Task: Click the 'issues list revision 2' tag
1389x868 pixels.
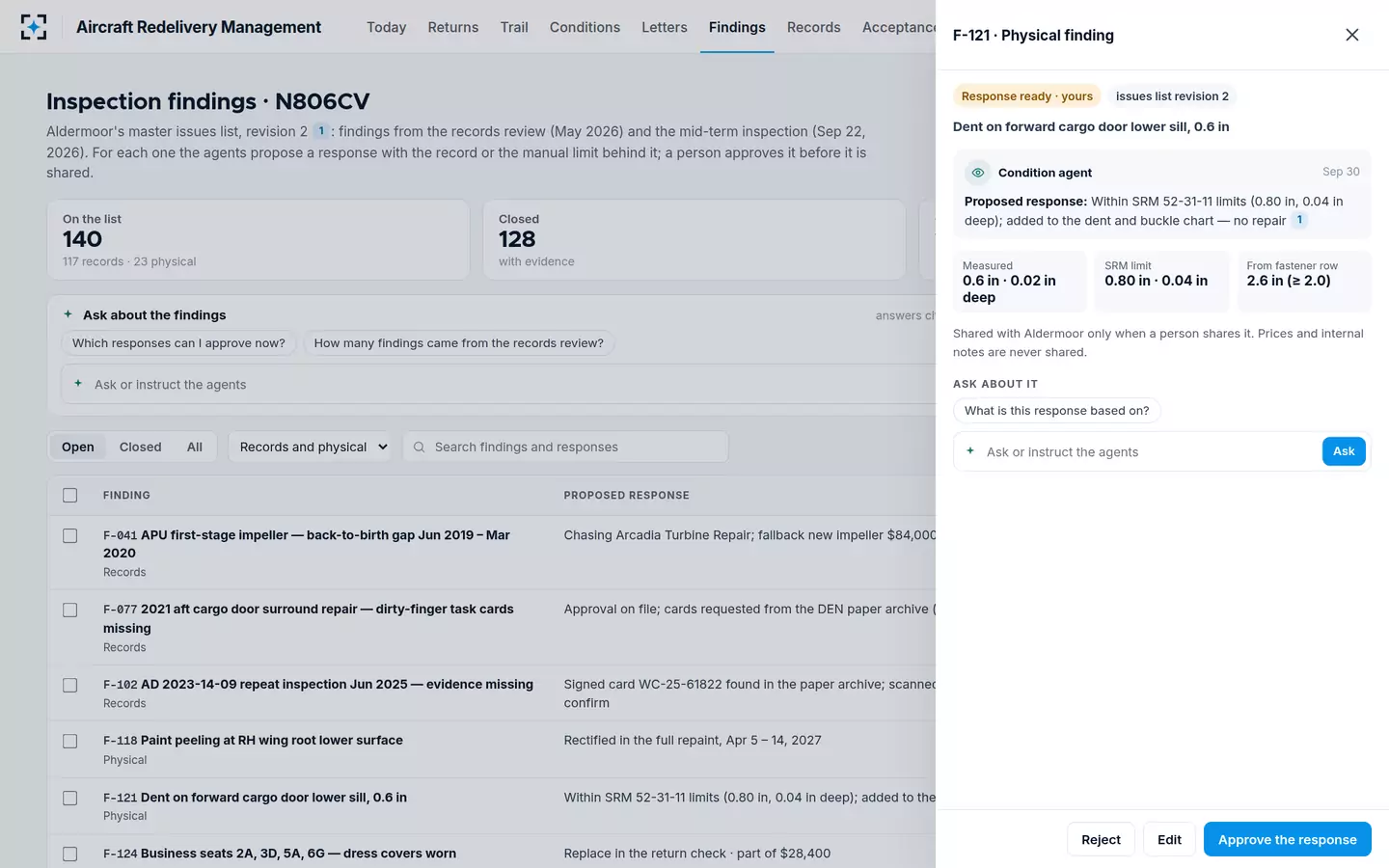Action: pyautogui.click(x=1172, y=96)
